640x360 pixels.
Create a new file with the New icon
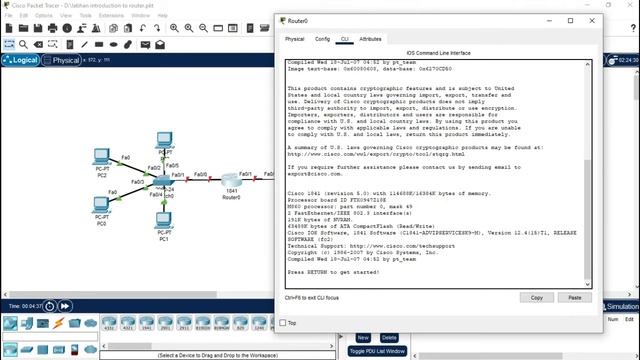coord(9,28)
